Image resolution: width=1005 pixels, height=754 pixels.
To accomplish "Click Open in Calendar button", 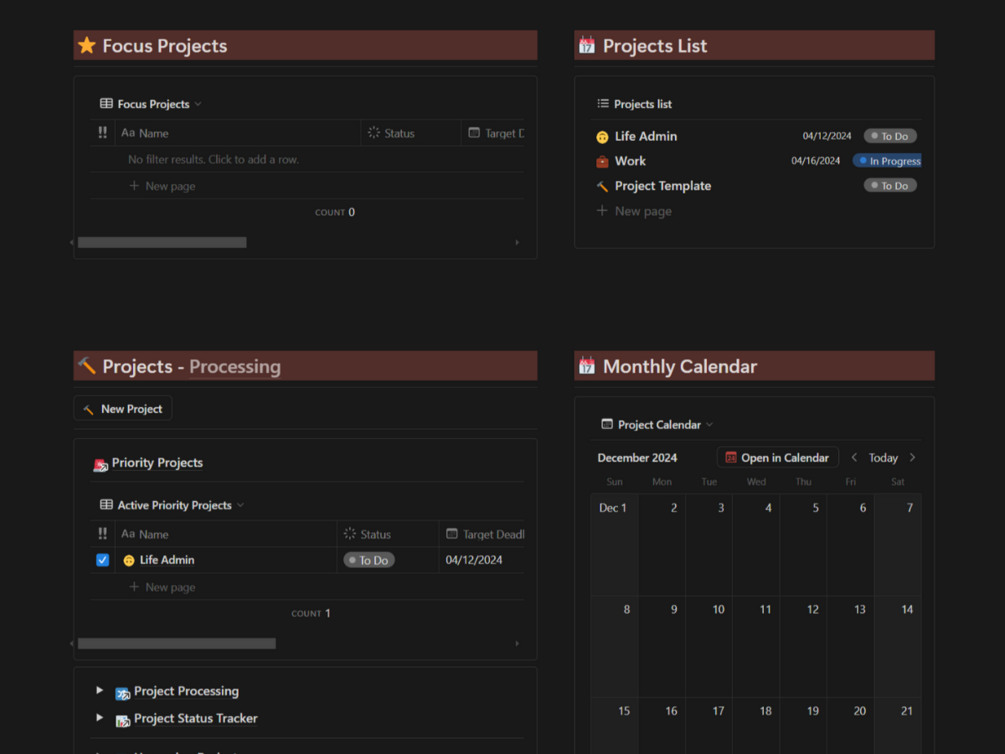I will coord(777,458).
